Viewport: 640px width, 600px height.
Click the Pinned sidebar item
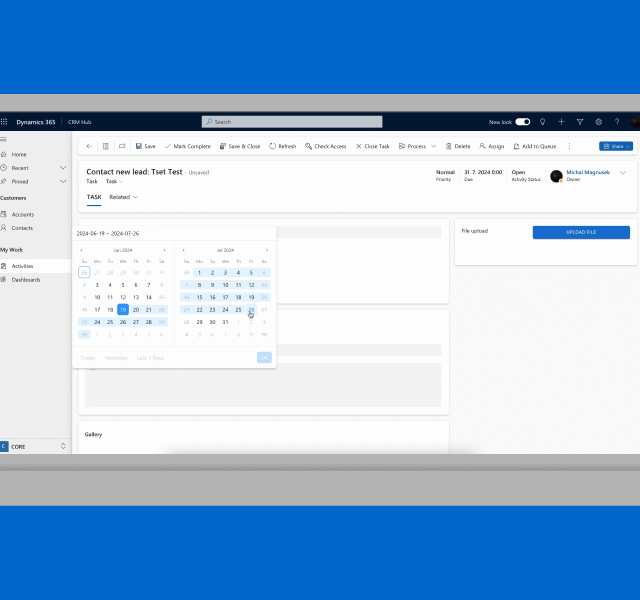coord(20,181)
